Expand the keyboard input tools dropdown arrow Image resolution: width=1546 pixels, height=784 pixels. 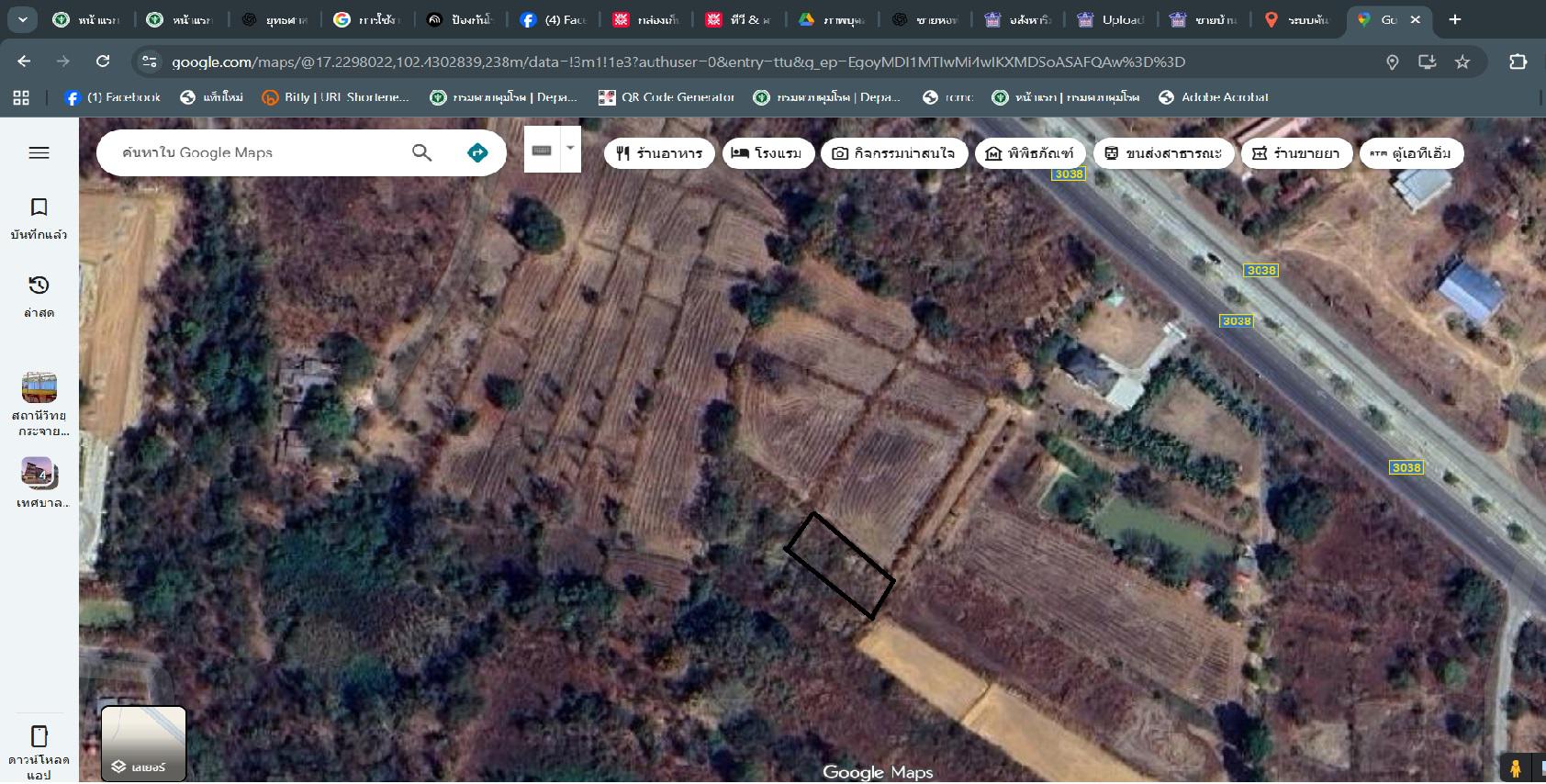pos(570,149)
